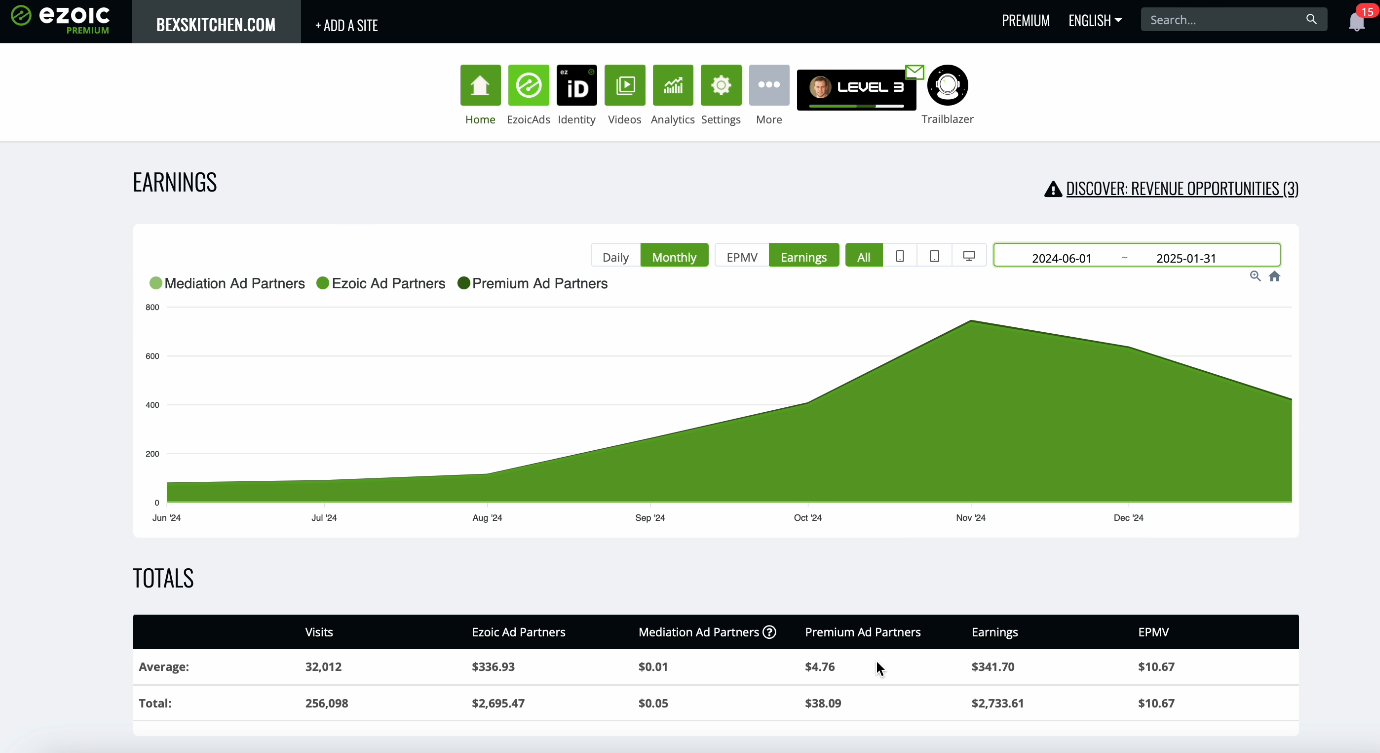This screenshot has width=1380, height=753.
Task: Click the EARNINGS section heading
Action: click(x=175, y=182)
